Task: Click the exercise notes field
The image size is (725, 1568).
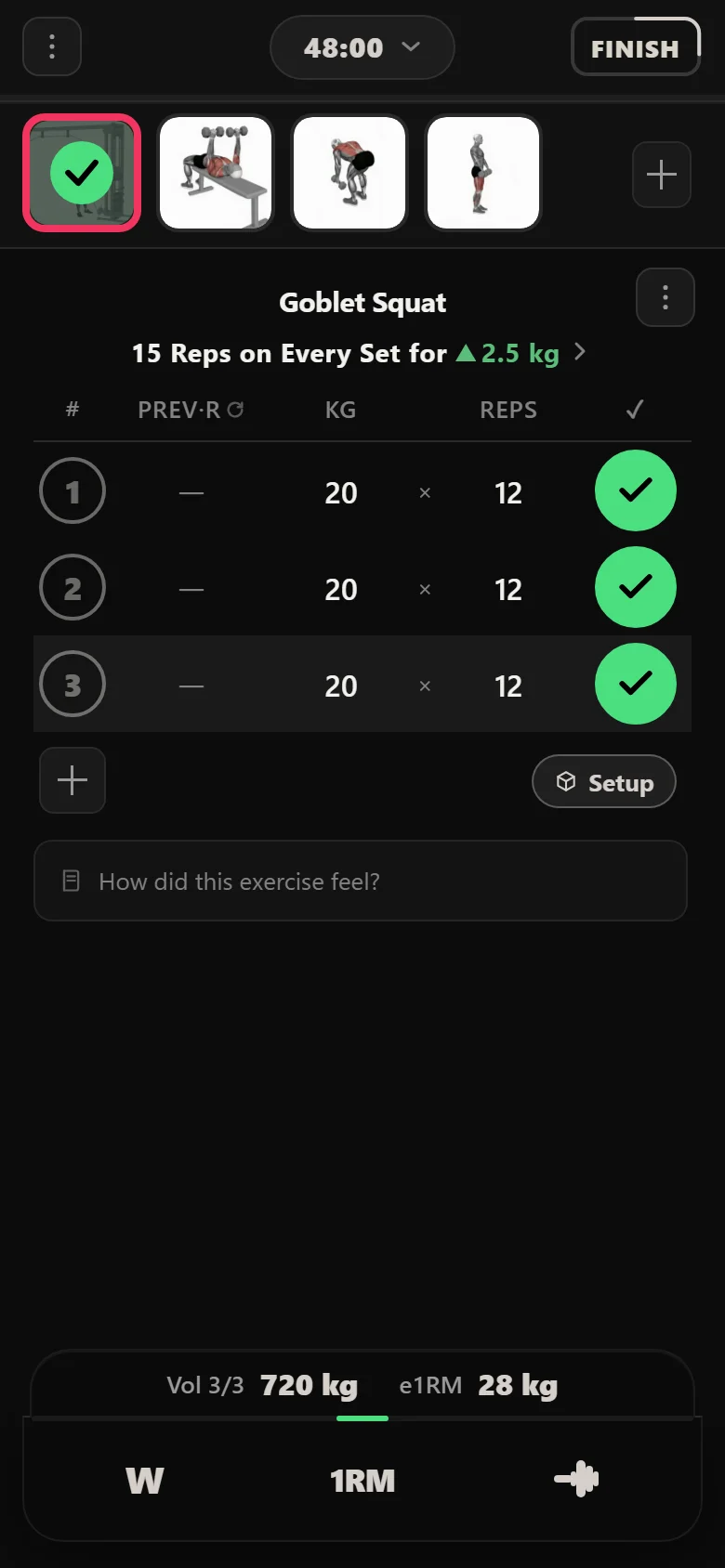Action: tap(361, 881)
